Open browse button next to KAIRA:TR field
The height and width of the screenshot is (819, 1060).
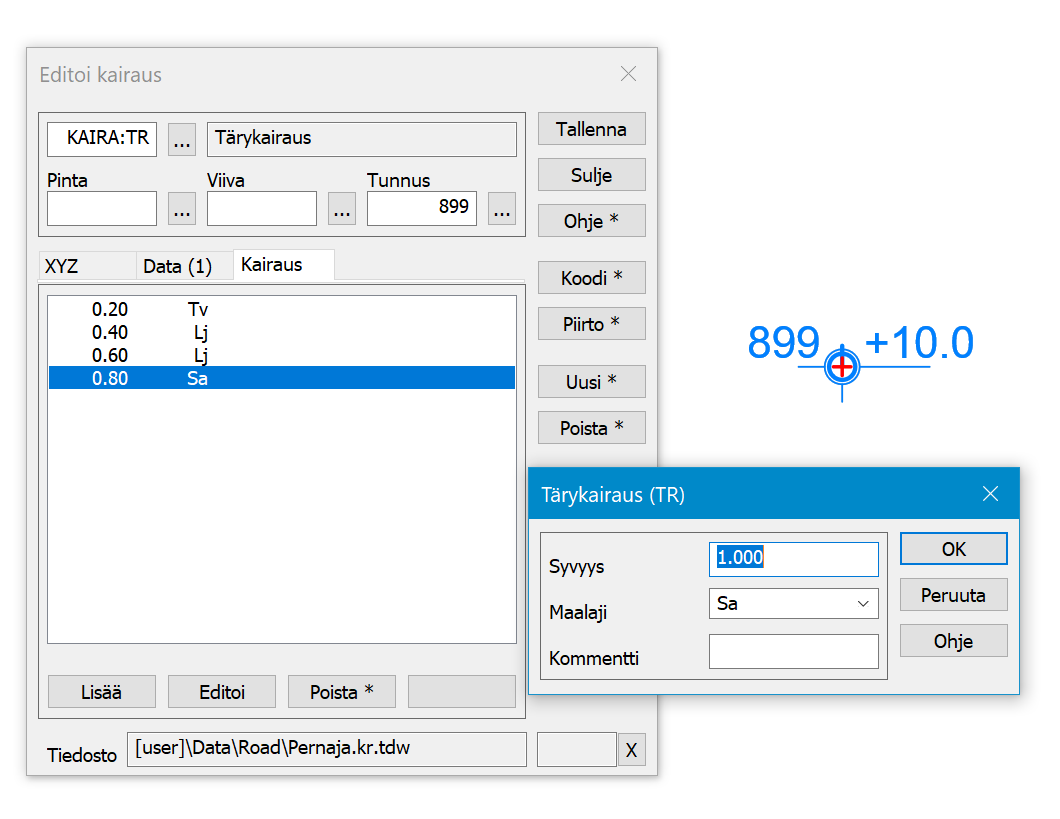pyautogui.click(x=181, y=140)
